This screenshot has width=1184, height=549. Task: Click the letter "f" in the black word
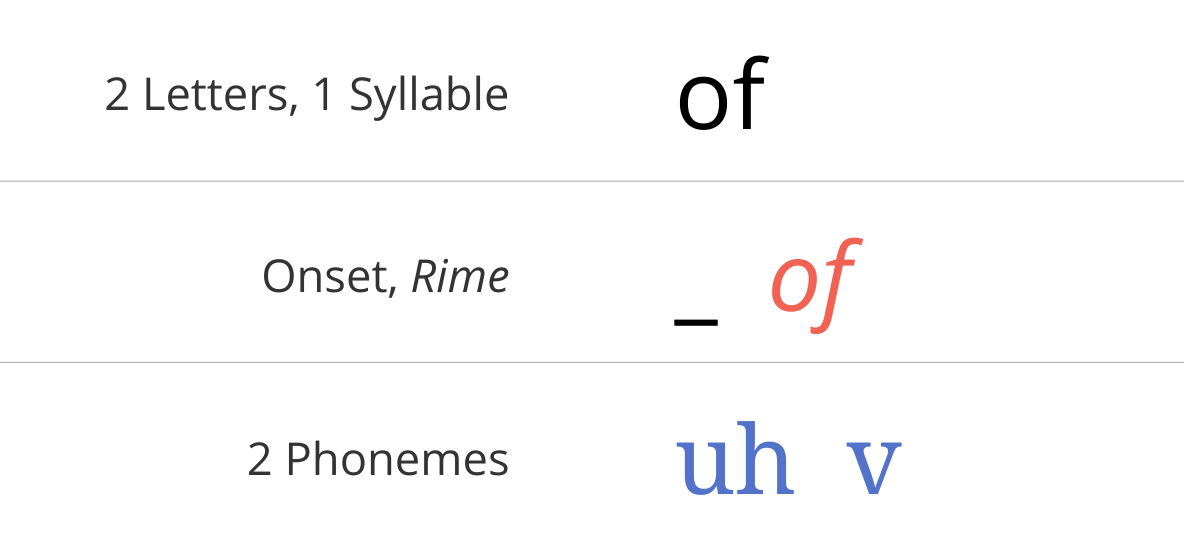tap(749, 94)
